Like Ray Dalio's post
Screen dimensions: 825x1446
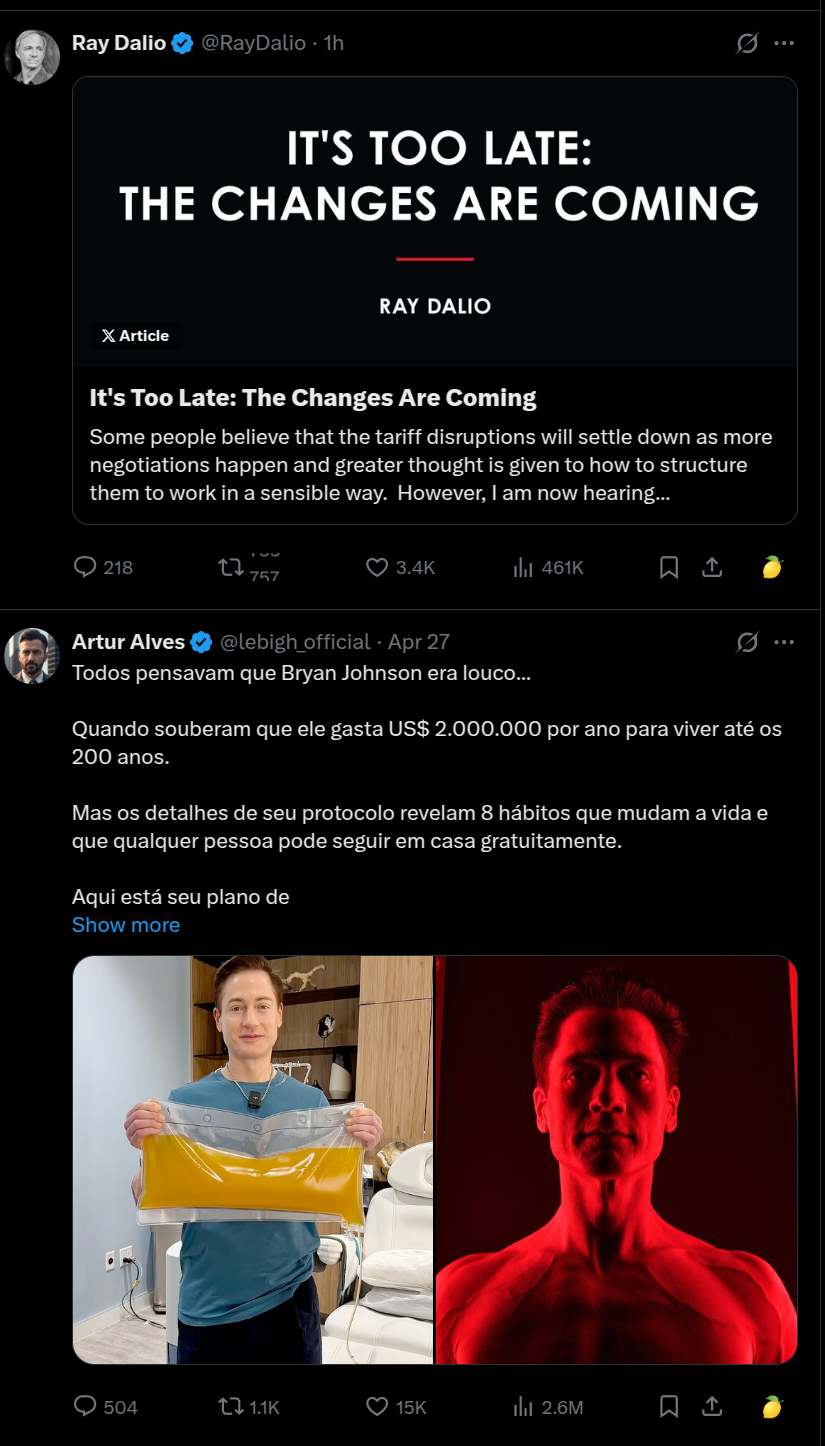(x=377, y=567)
